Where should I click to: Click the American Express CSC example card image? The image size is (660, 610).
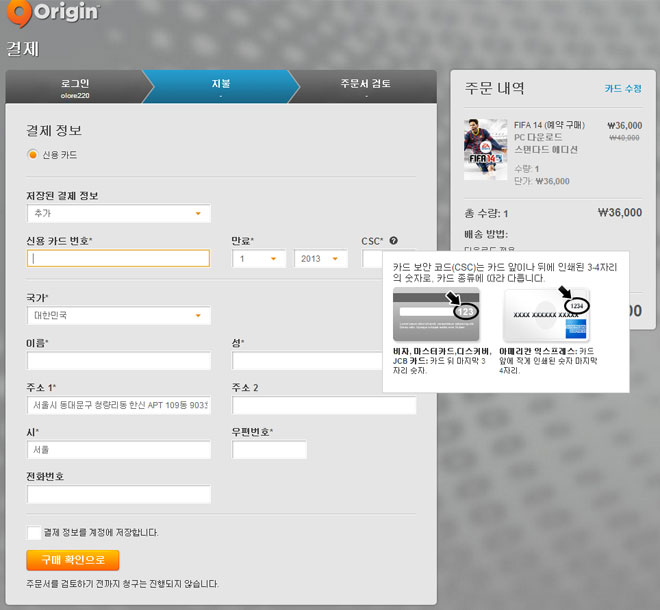click(x=546, y=315)
